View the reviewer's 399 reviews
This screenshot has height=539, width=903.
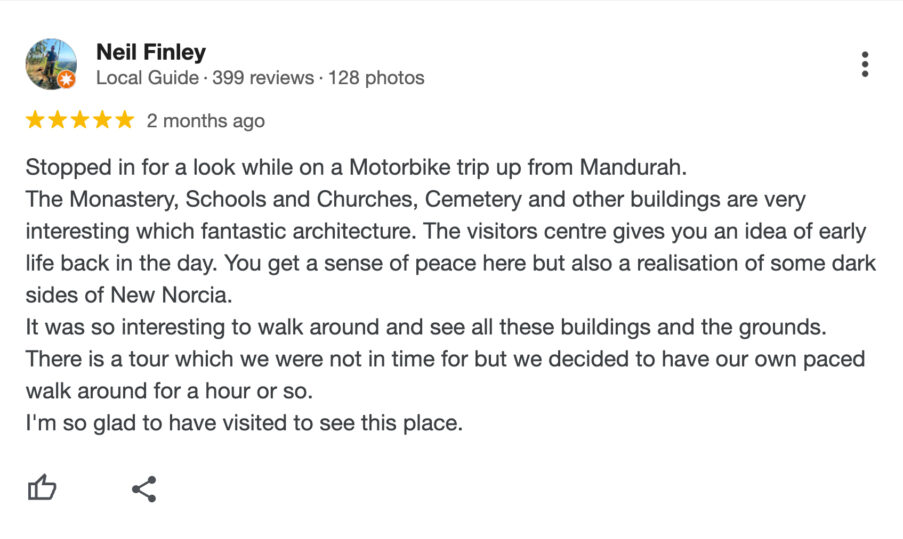(x=263, y=78)
